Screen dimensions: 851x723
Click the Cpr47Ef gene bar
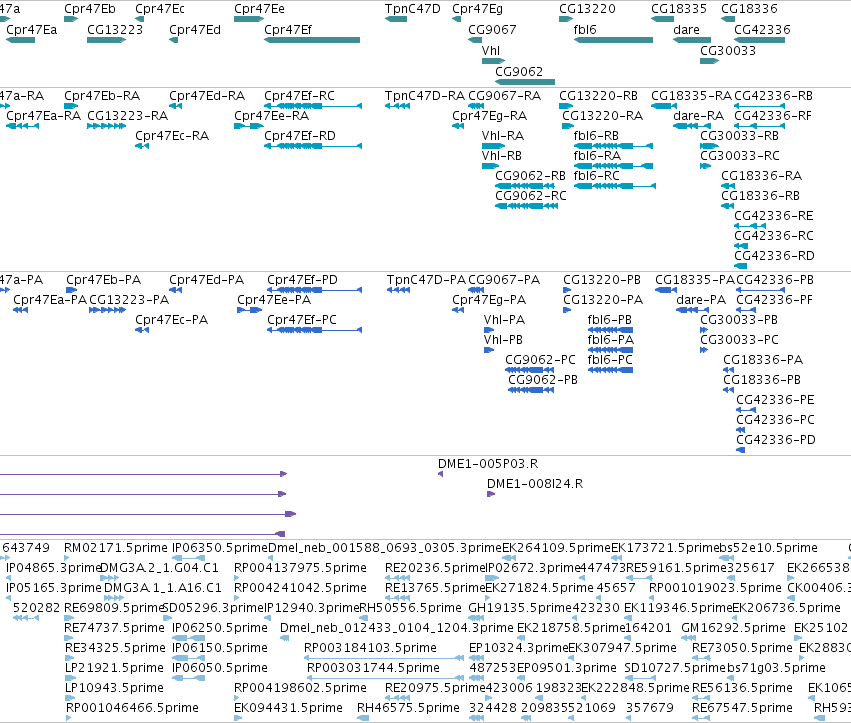(x=312, y=40)
